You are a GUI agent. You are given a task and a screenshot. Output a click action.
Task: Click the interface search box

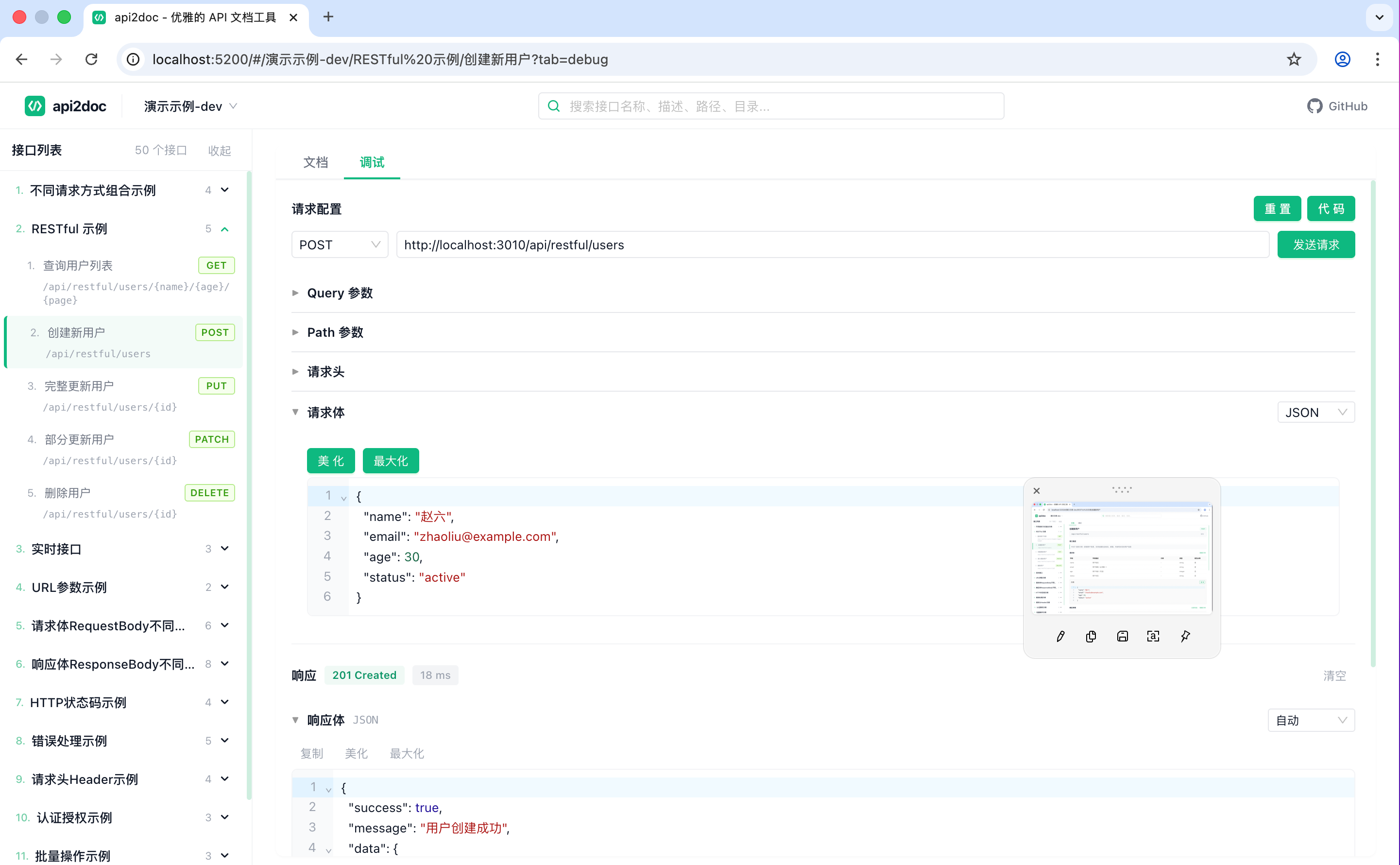(x=771, y=106)
